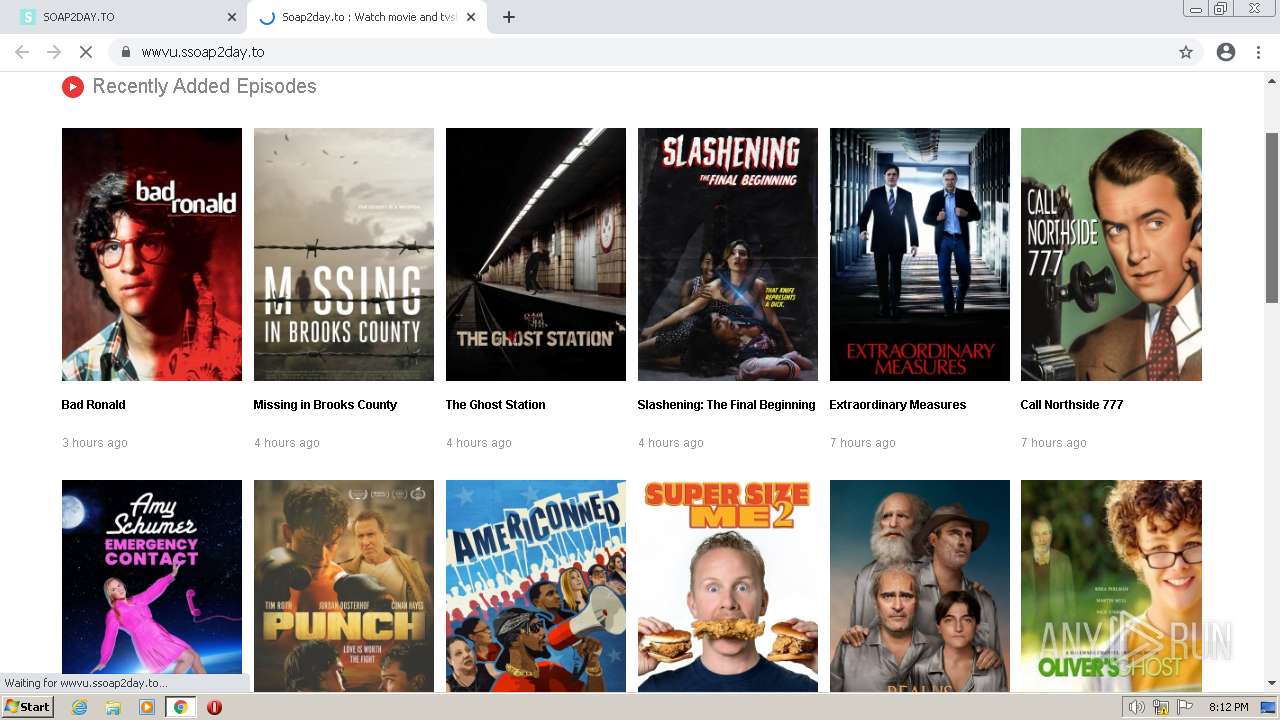Go back to previous page
This screenshot has height=720, width=1280.
click(22, 52)
